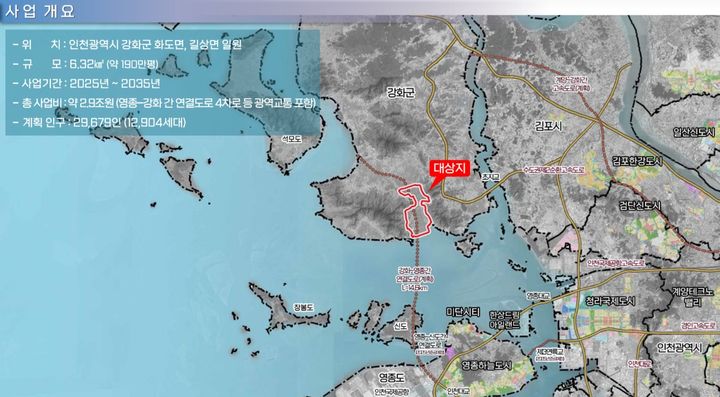Select the 계획 인구 29,679인 line
The height and width of the screenshot is (397, 720).
(99, 123)
